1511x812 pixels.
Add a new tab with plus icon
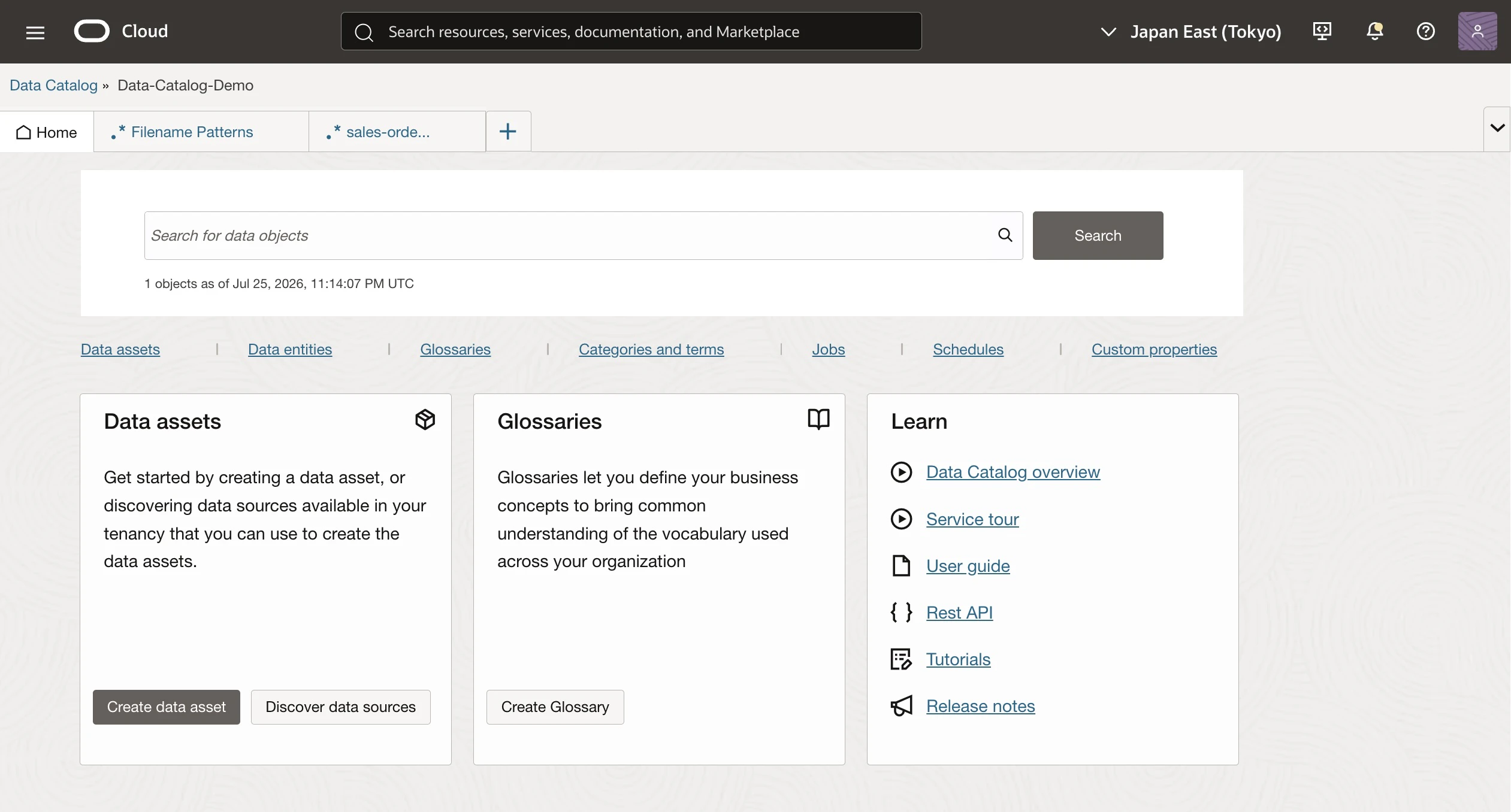click(x=508, y=131)
